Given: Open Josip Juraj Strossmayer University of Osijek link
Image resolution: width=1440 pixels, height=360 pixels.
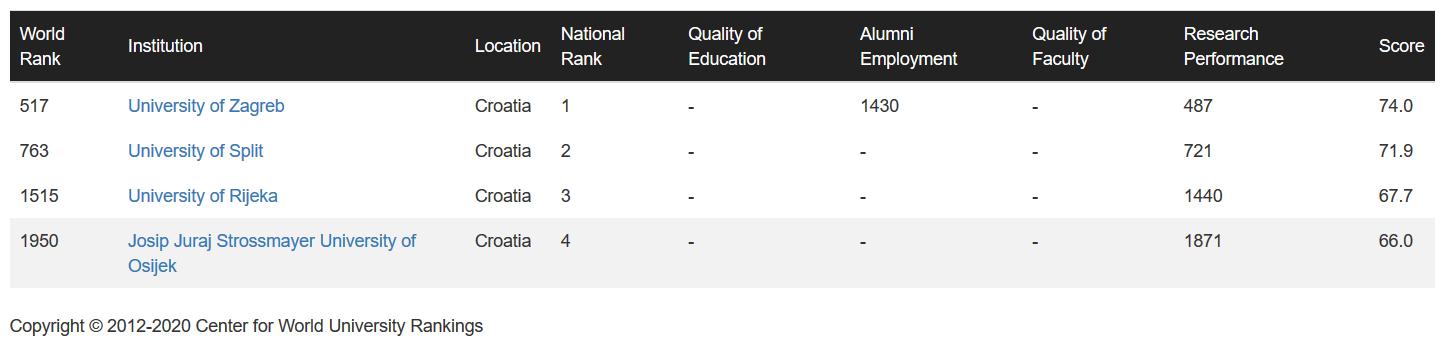Looking at the screenshot, I should tap(272, 253).
